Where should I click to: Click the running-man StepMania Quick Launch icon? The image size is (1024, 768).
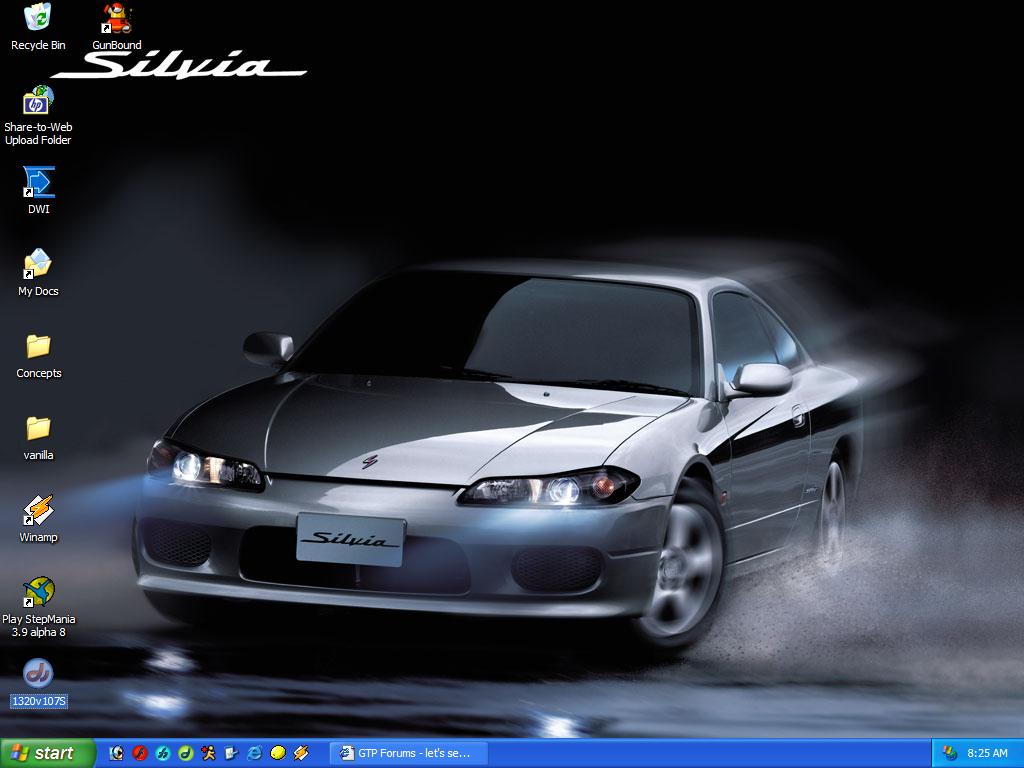coord(209,753)
